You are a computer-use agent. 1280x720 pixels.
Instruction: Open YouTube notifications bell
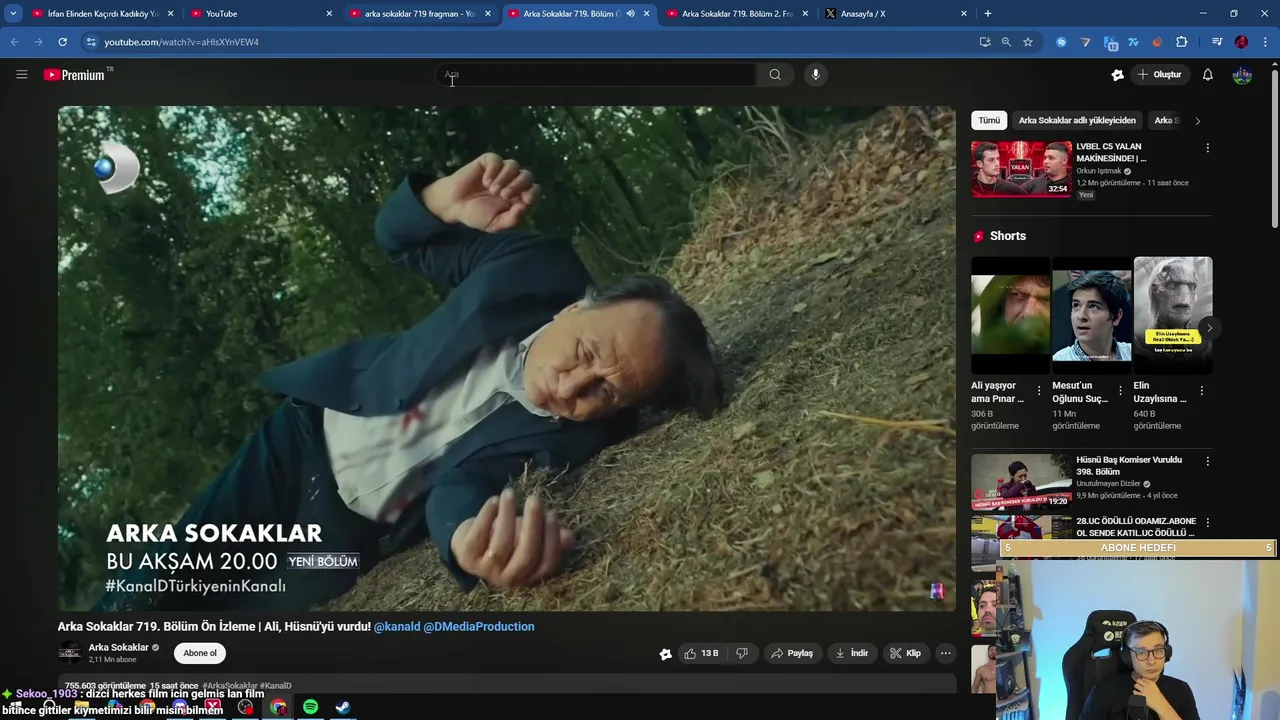(x=1208, y=74)
